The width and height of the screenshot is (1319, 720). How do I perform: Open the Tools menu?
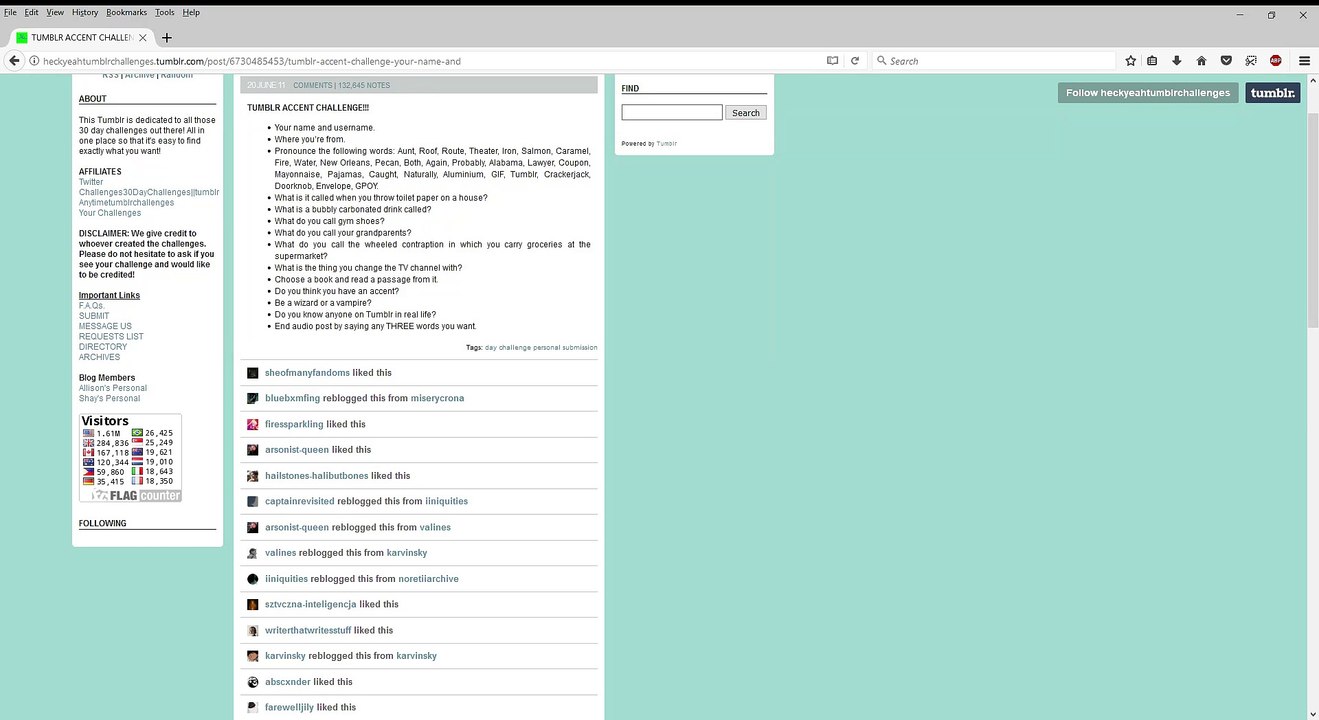164,12
